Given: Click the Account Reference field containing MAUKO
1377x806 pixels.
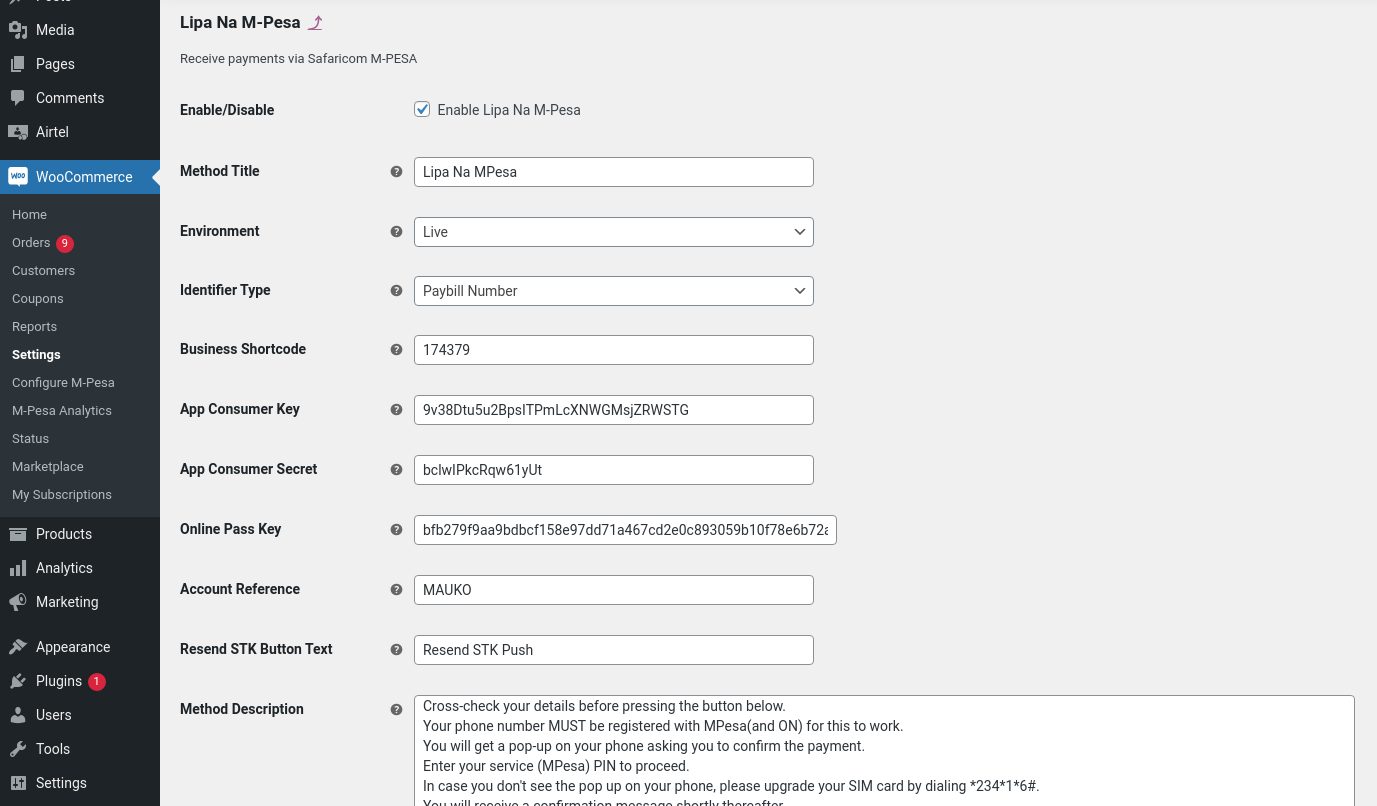Looking at the screenshot, I should tap(614, 590).
